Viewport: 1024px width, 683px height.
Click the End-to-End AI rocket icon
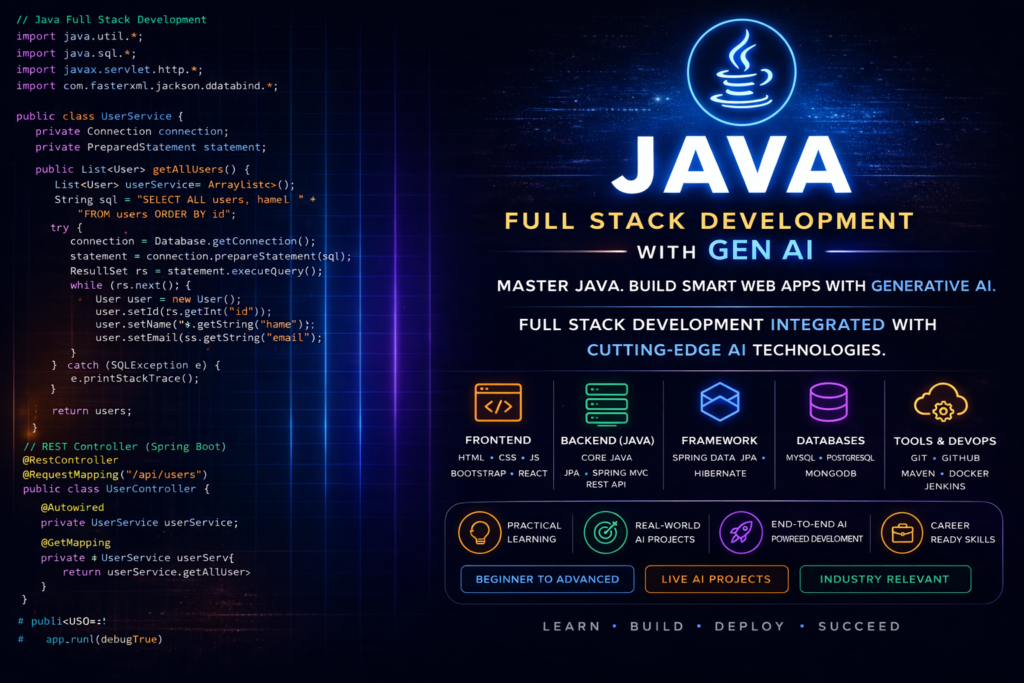(x=740, y=532)
